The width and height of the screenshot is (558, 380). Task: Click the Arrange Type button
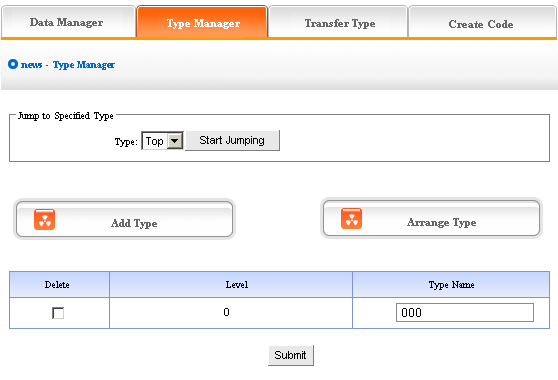point(431,218)
